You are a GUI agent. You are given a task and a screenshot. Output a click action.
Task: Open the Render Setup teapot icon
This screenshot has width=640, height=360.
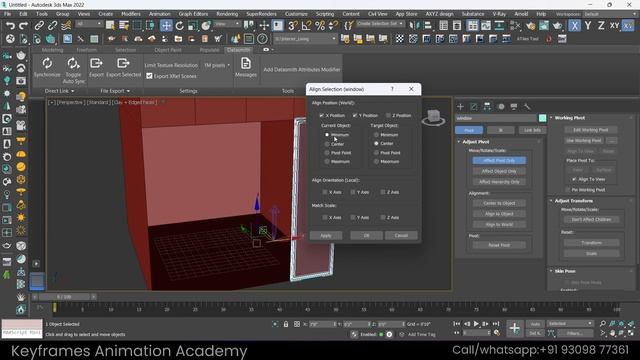pos(530,26)
